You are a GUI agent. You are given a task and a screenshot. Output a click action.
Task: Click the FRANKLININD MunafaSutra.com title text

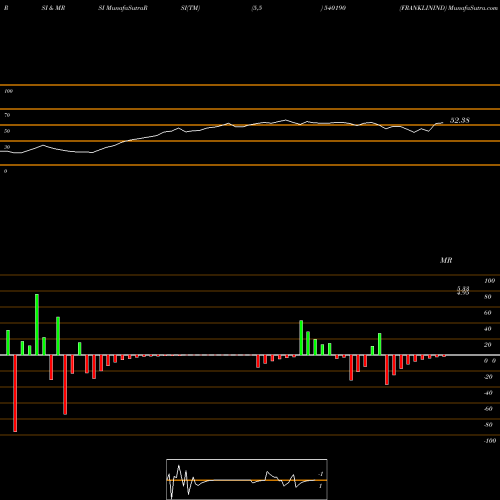(x=449, y=8)
